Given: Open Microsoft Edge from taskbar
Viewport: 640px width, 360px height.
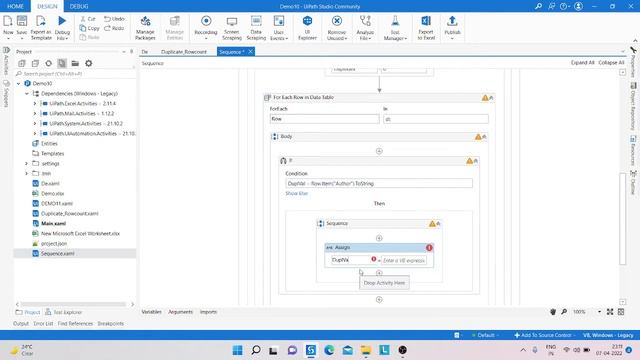Looking at the screenshot, I should pyautogui.click(x=329, y=350).
